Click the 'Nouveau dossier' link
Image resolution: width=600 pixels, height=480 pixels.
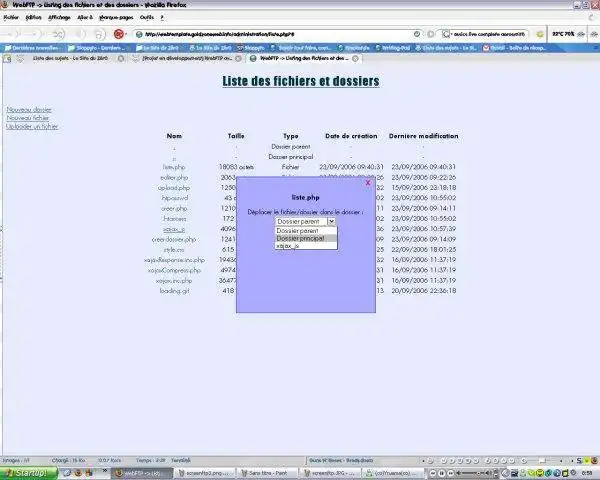29,110
